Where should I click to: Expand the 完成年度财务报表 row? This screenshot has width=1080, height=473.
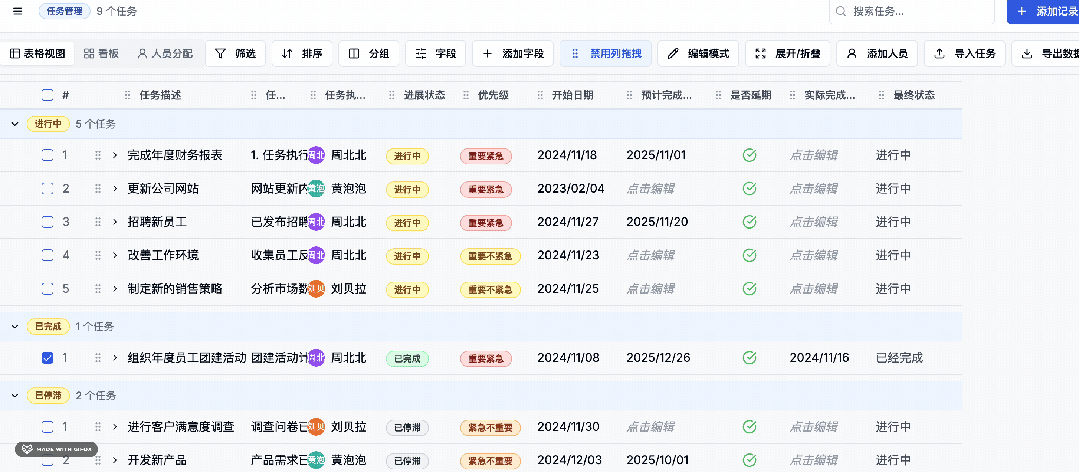pyautogui.click(x=116, y=156)
